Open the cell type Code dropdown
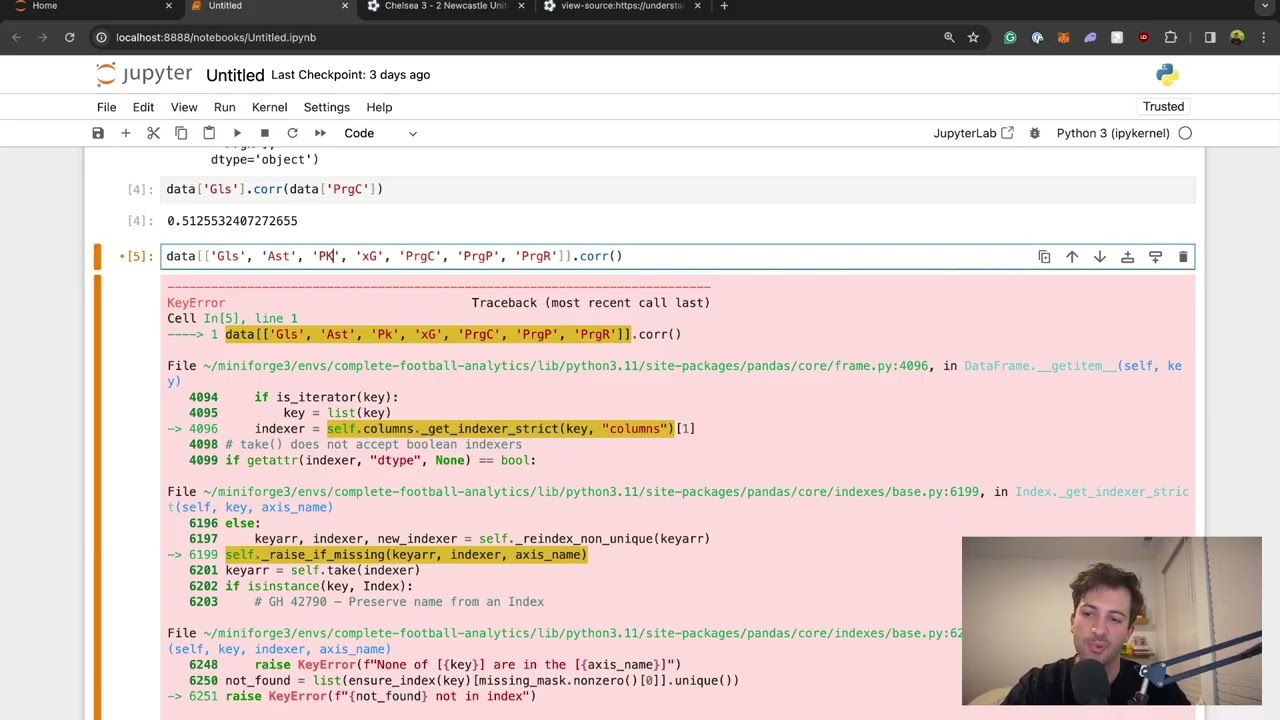 point(380,133)
